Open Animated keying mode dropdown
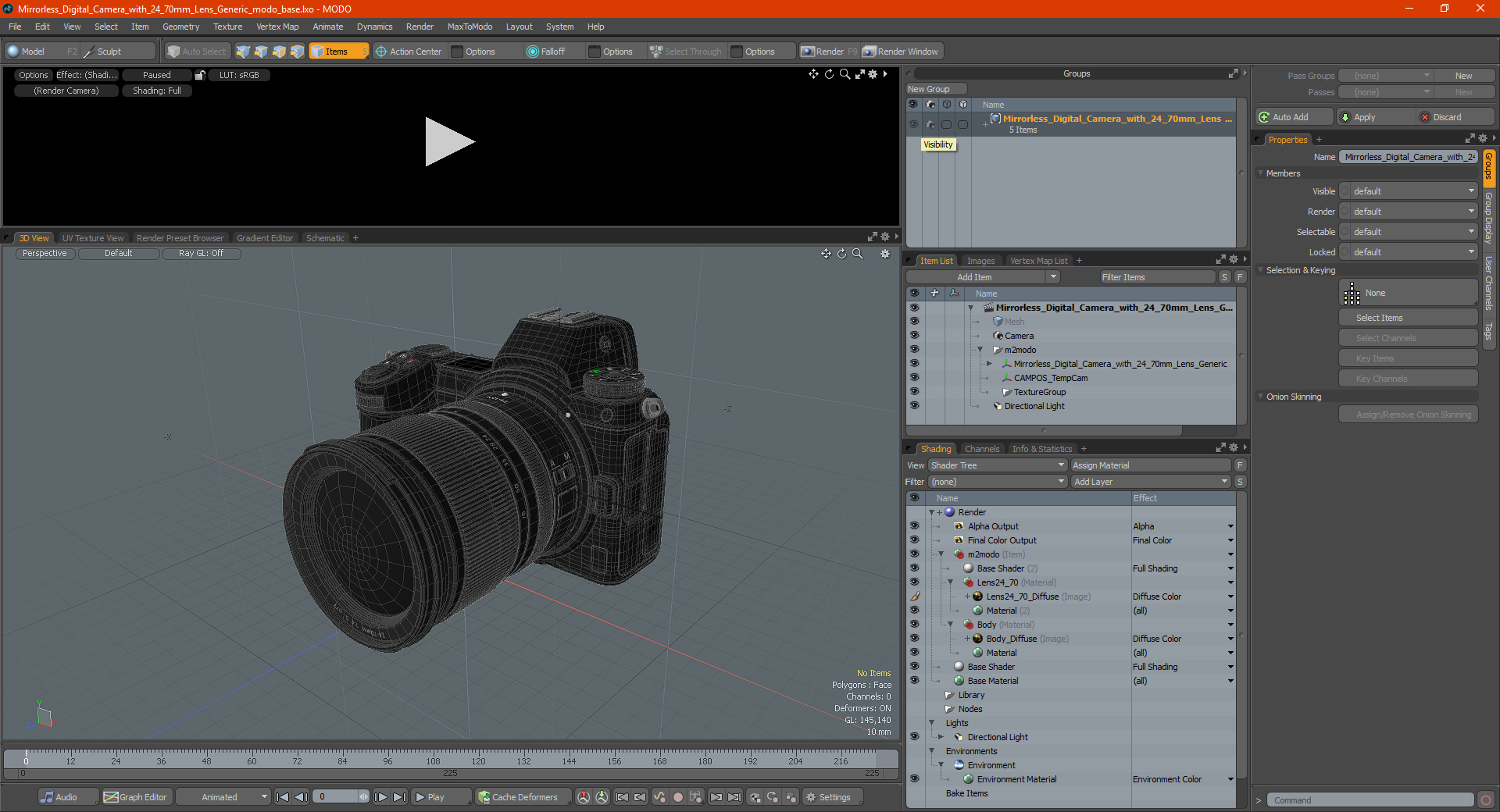The height and width of the screenshot is (812, 1500). (x=223, y=797)
